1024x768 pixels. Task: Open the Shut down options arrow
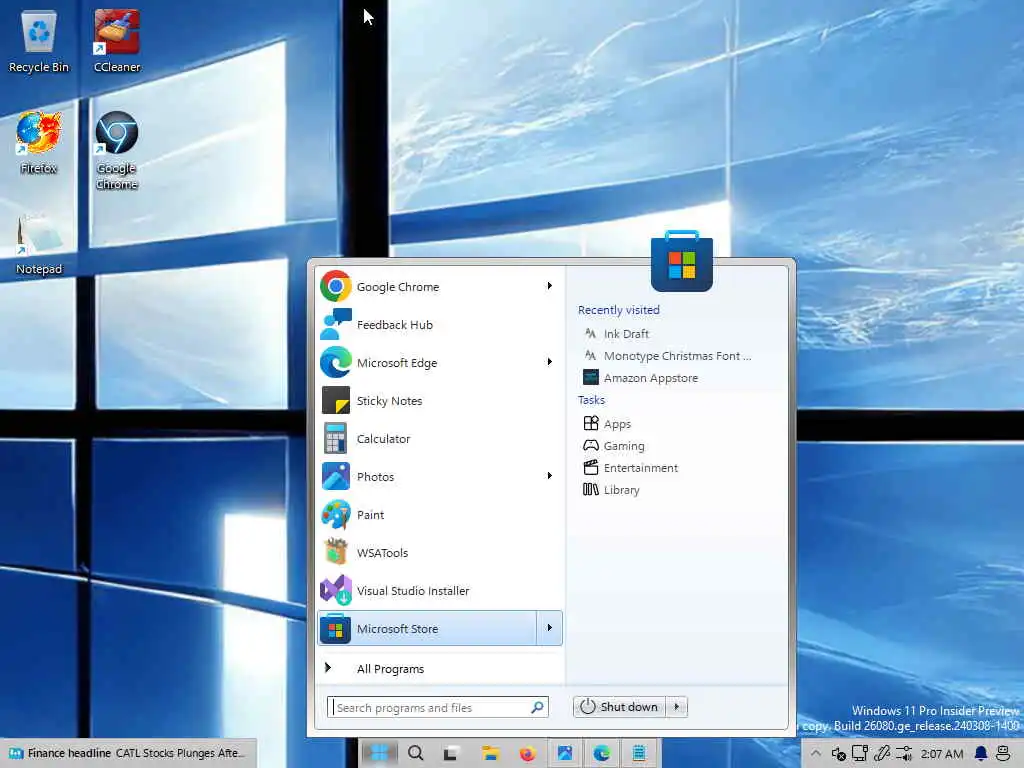click(x=677, y=707)
